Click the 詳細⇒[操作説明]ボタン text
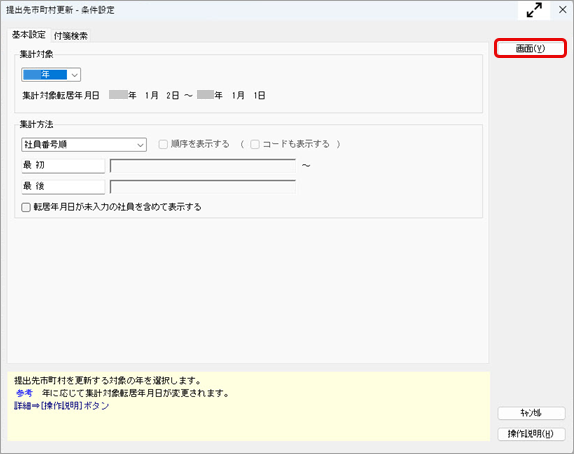 click(62, 406)
